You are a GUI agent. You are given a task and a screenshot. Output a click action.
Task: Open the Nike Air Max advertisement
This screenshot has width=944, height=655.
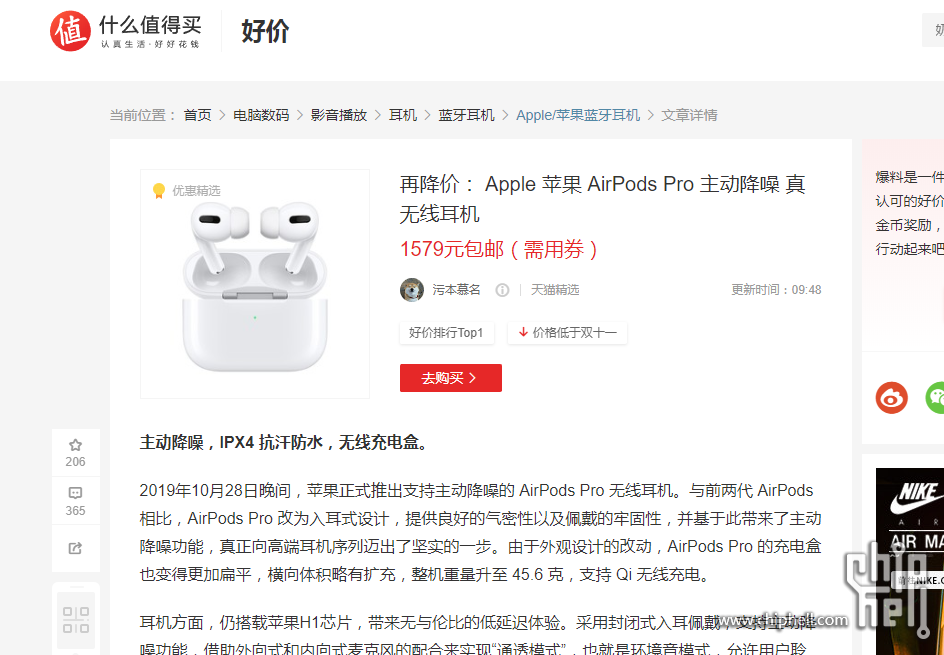click(x=910, y=561)
